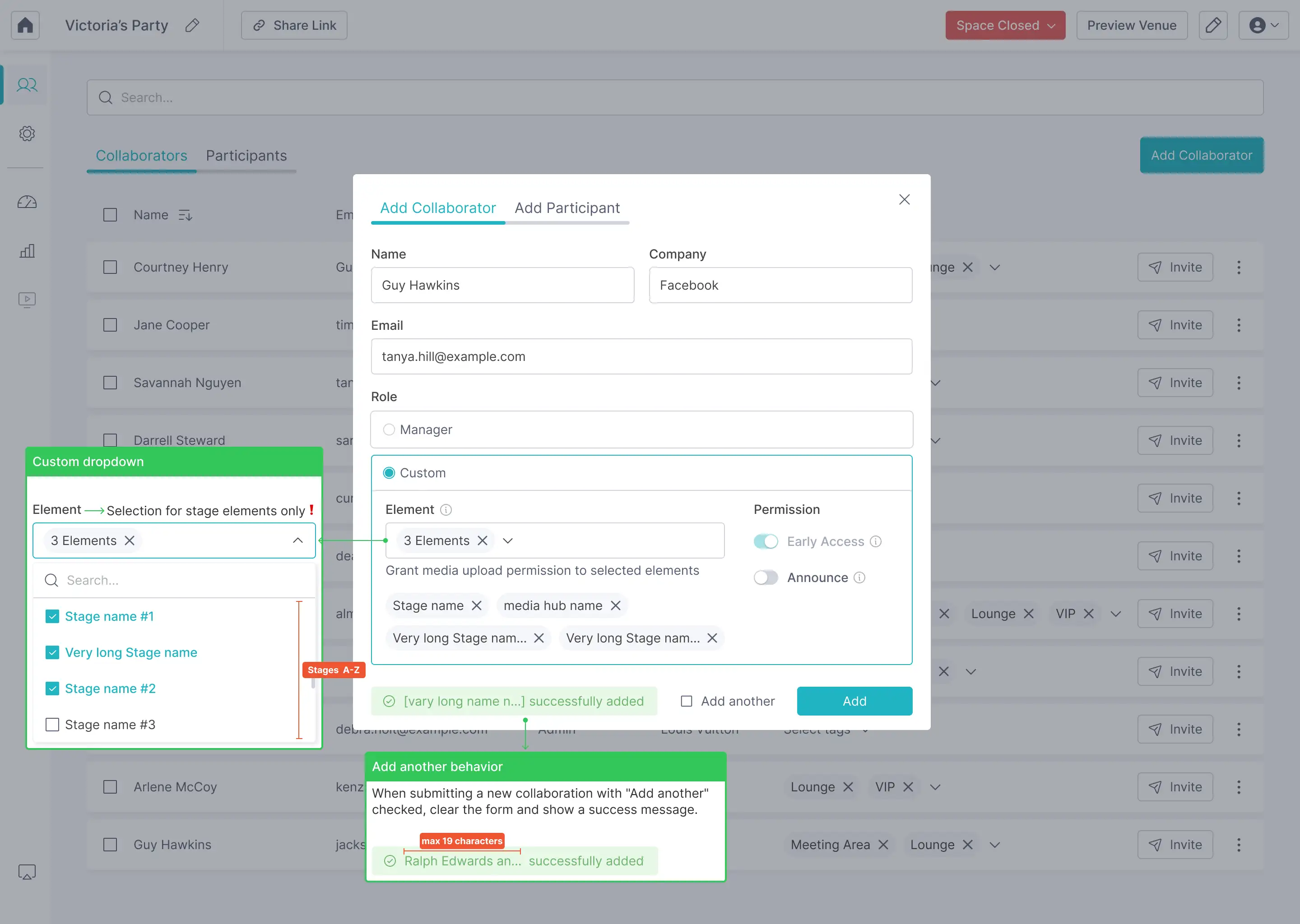Uncheck Very long Stage name option
1300x924 pixels.
[x=52, y=652]
